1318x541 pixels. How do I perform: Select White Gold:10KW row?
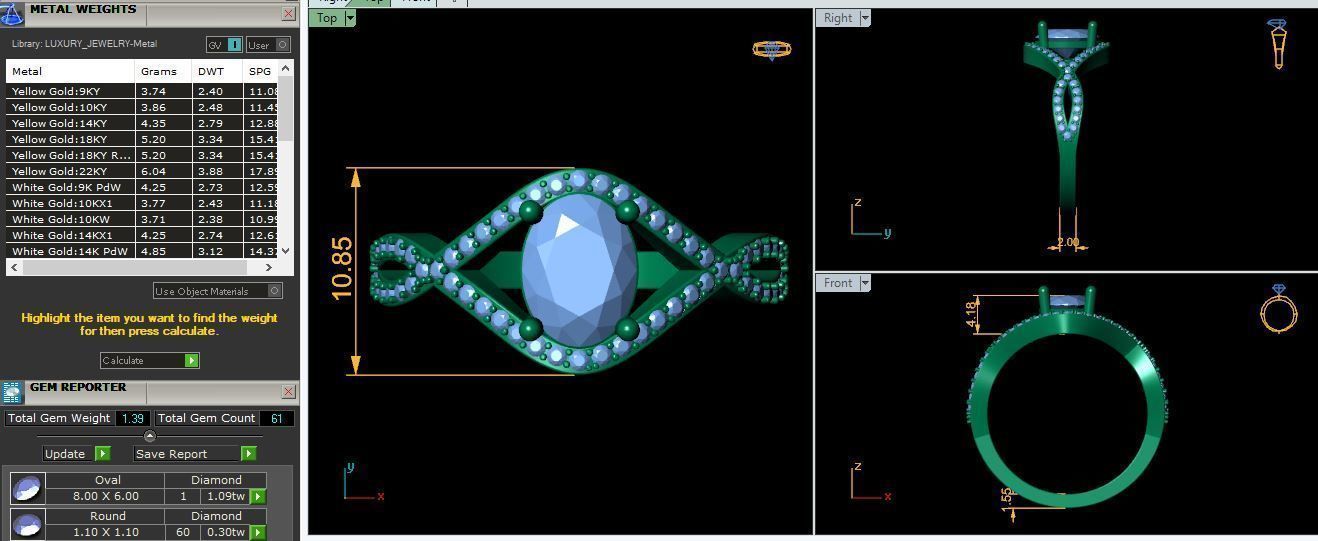(x=142, y=219)
